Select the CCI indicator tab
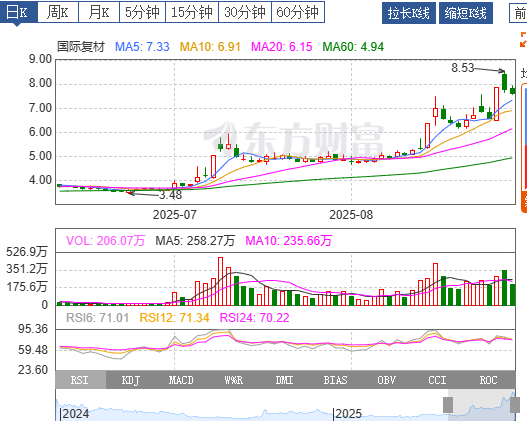527x424 pixels. point(437,380)
